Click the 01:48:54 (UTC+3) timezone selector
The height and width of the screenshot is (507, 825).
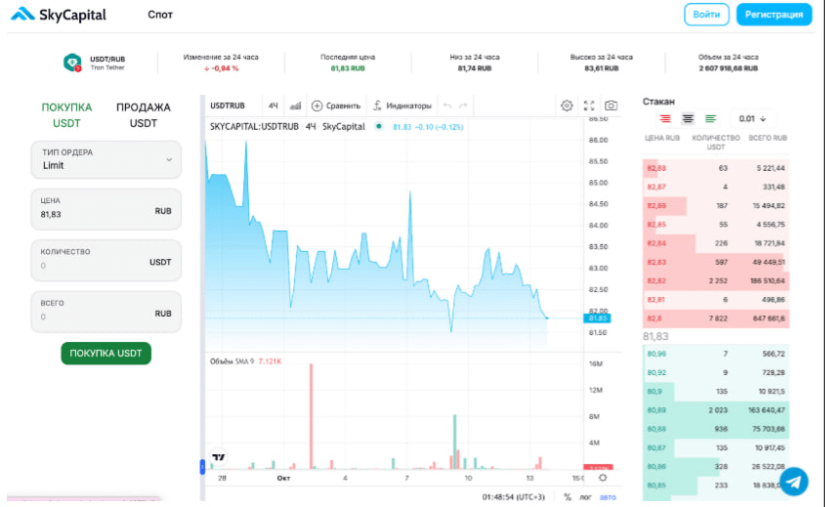click(x=514, y=497)
